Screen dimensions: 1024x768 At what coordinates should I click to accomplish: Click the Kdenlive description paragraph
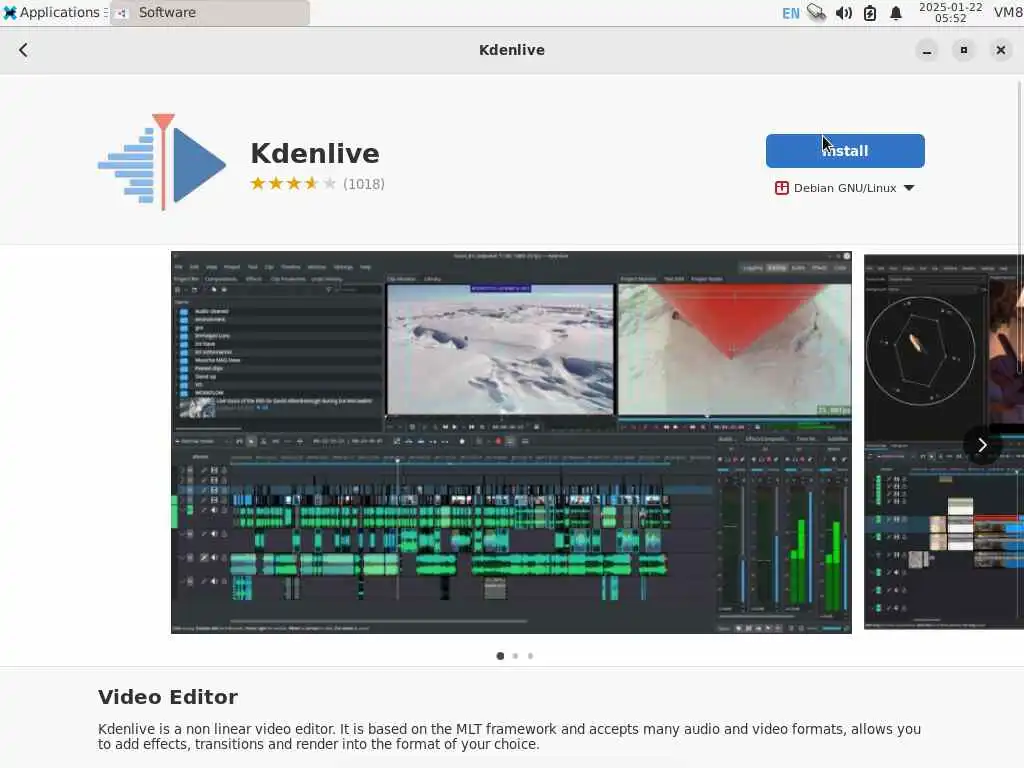(509, 737)
